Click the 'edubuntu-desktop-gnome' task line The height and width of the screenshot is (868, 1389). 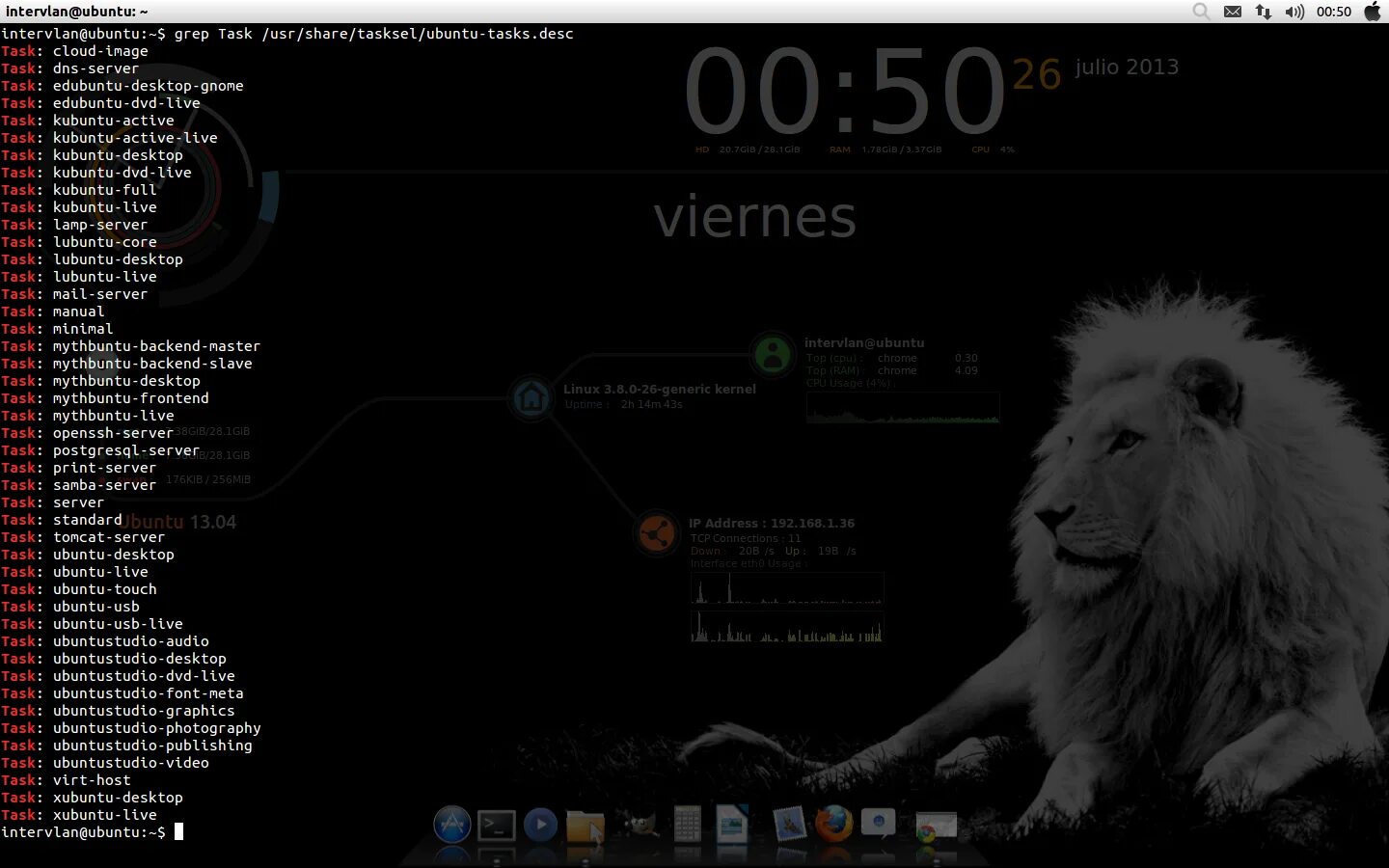coord(122,86)
